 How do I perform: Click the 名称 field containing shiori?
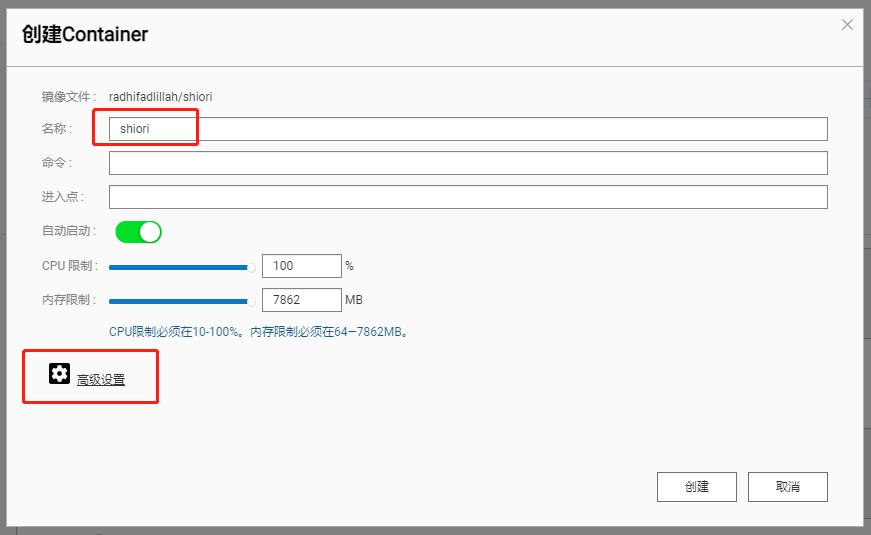pos(468,129)
